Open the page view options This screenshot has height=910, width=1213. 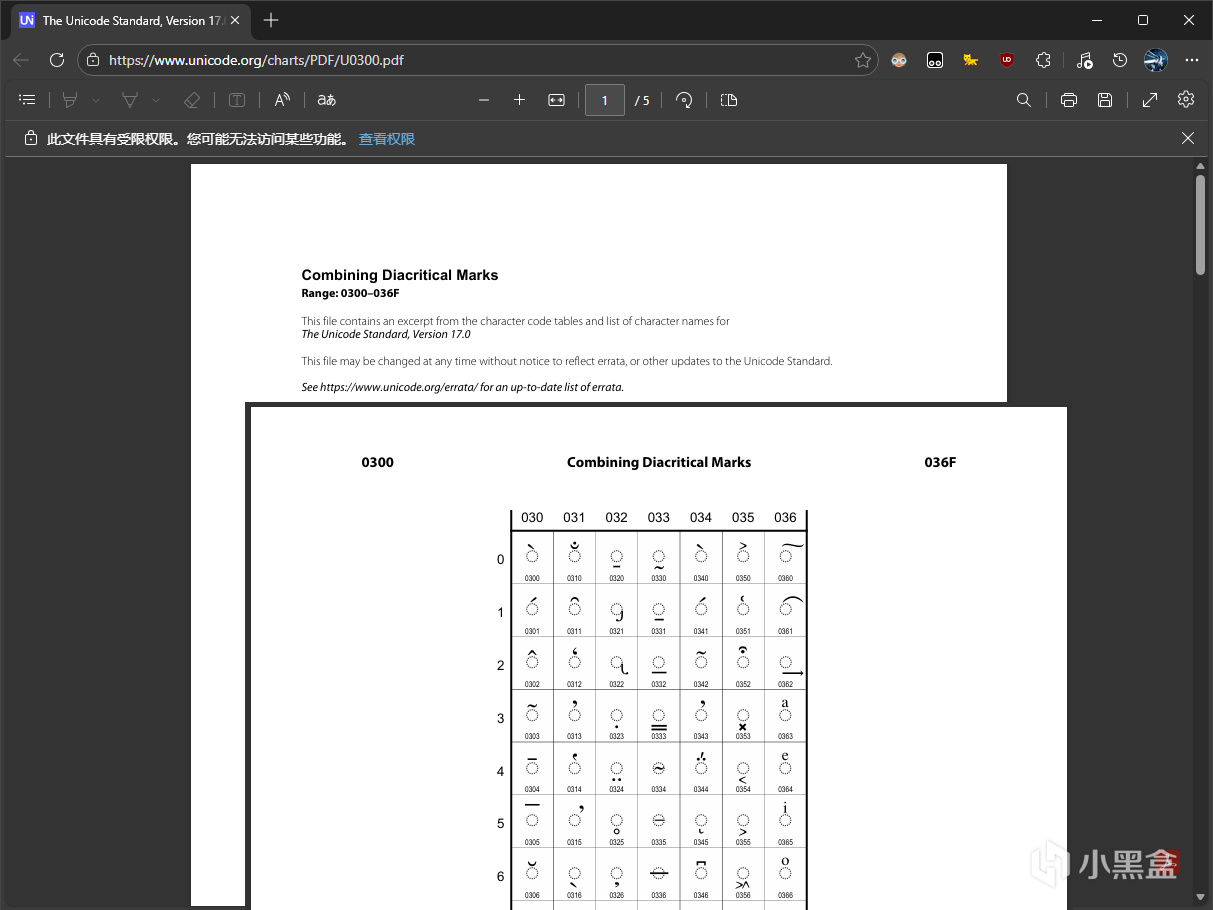click(x=729, y=100)
